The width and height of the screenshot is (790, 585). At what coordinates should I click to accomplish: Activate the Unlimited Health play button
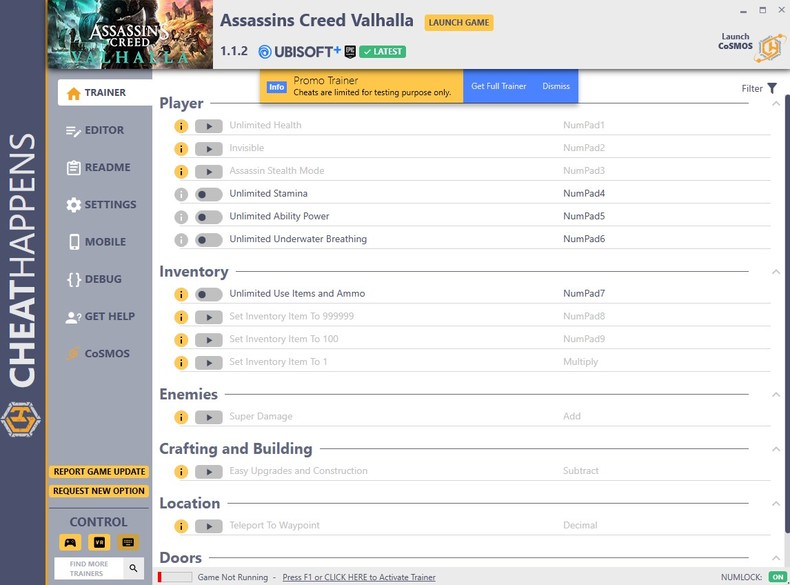click(209, 126)
